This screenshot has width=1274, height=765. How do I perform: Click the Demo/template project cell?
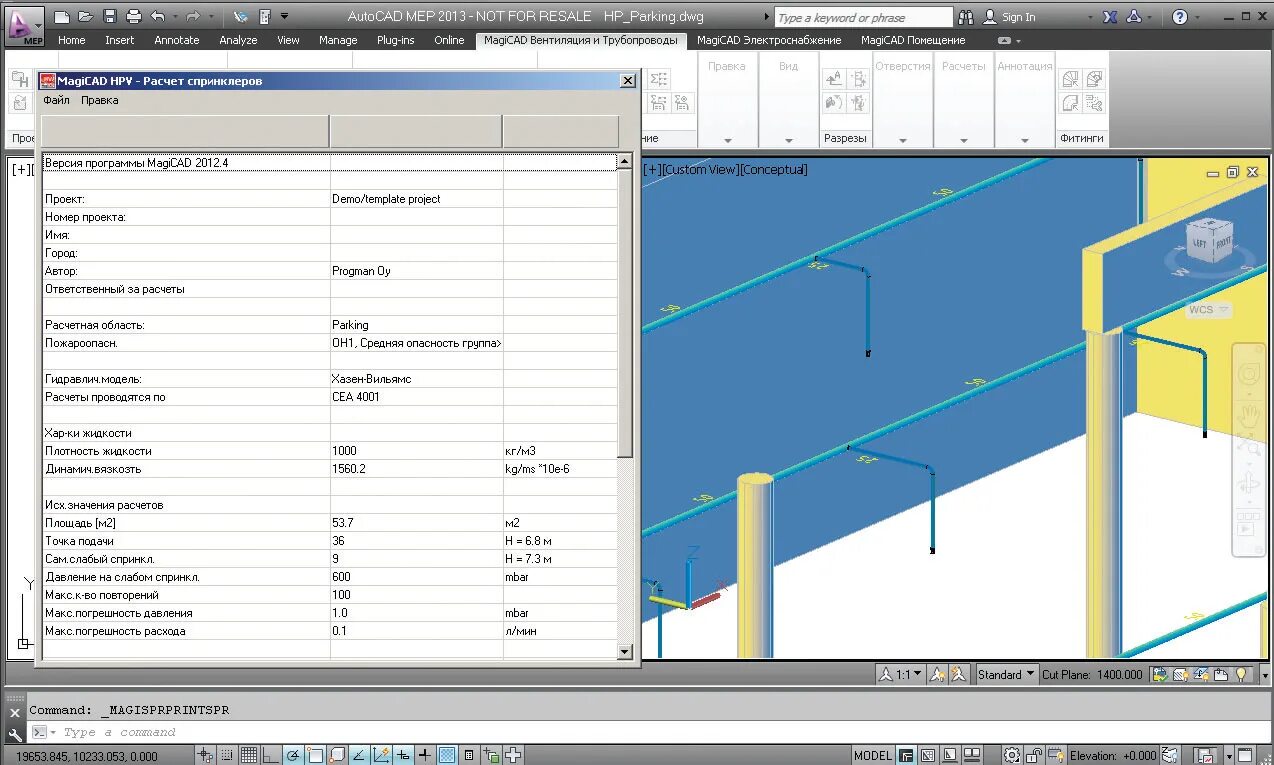point(416,199)
